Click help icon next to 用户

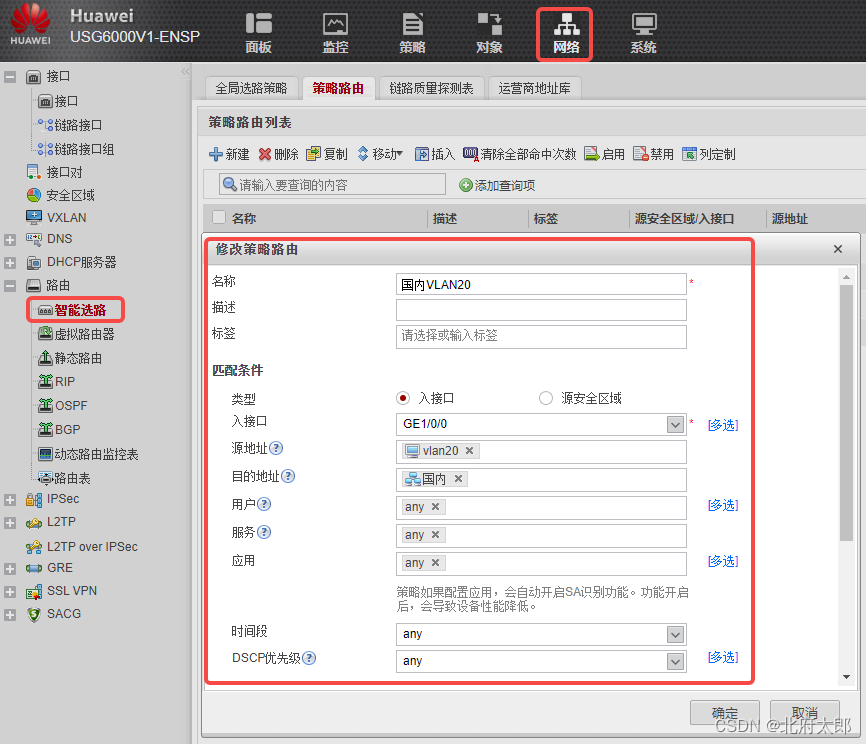pyautogui.click(x=264, y=504)
